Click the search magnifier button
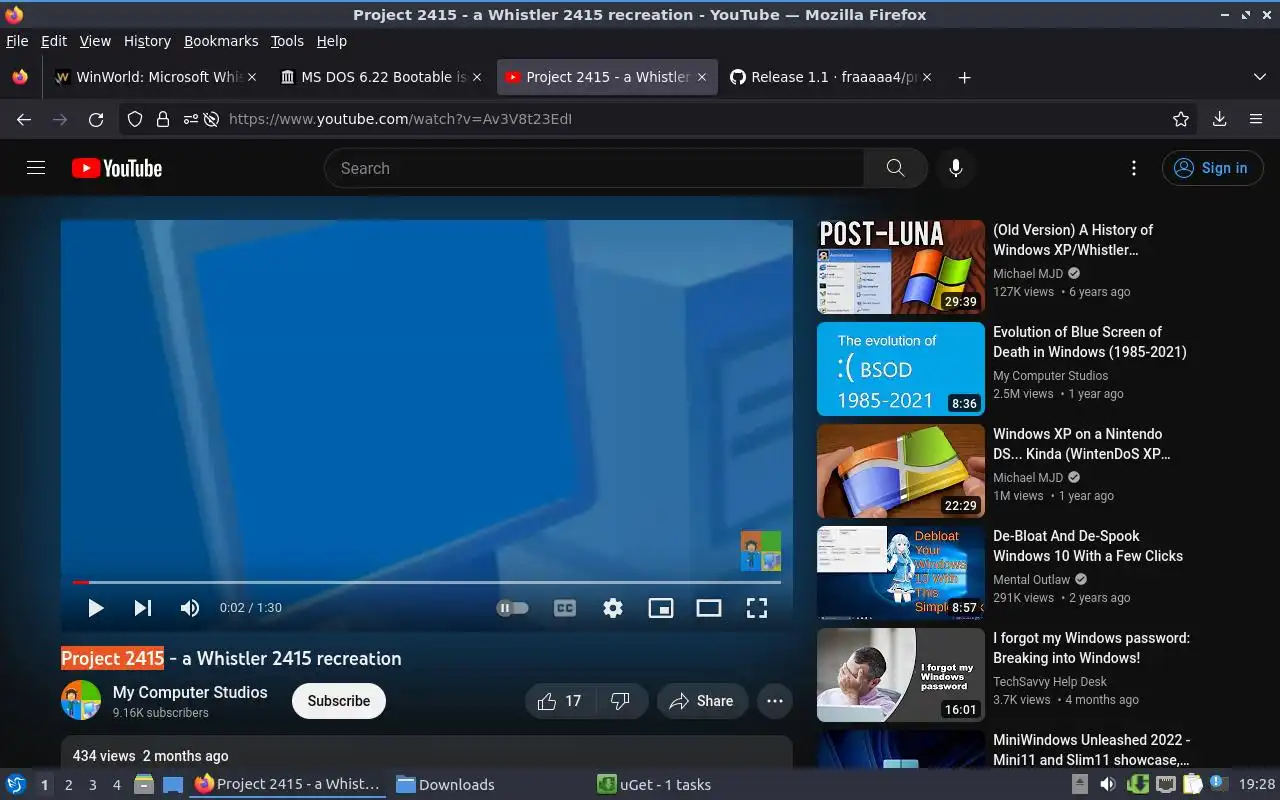Image resolution: width=1280 pixels, height=800 pixels. [895, 168]
